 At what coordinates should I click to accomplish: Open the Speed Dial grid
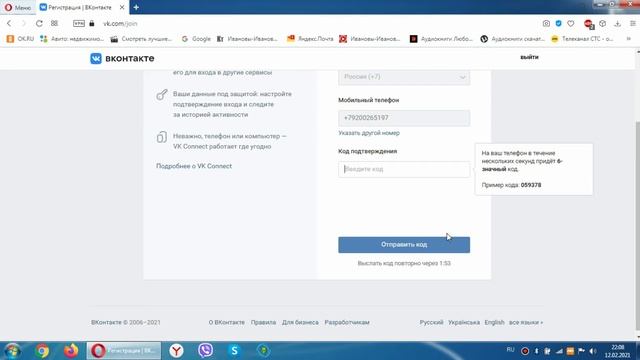click(54, 24)
